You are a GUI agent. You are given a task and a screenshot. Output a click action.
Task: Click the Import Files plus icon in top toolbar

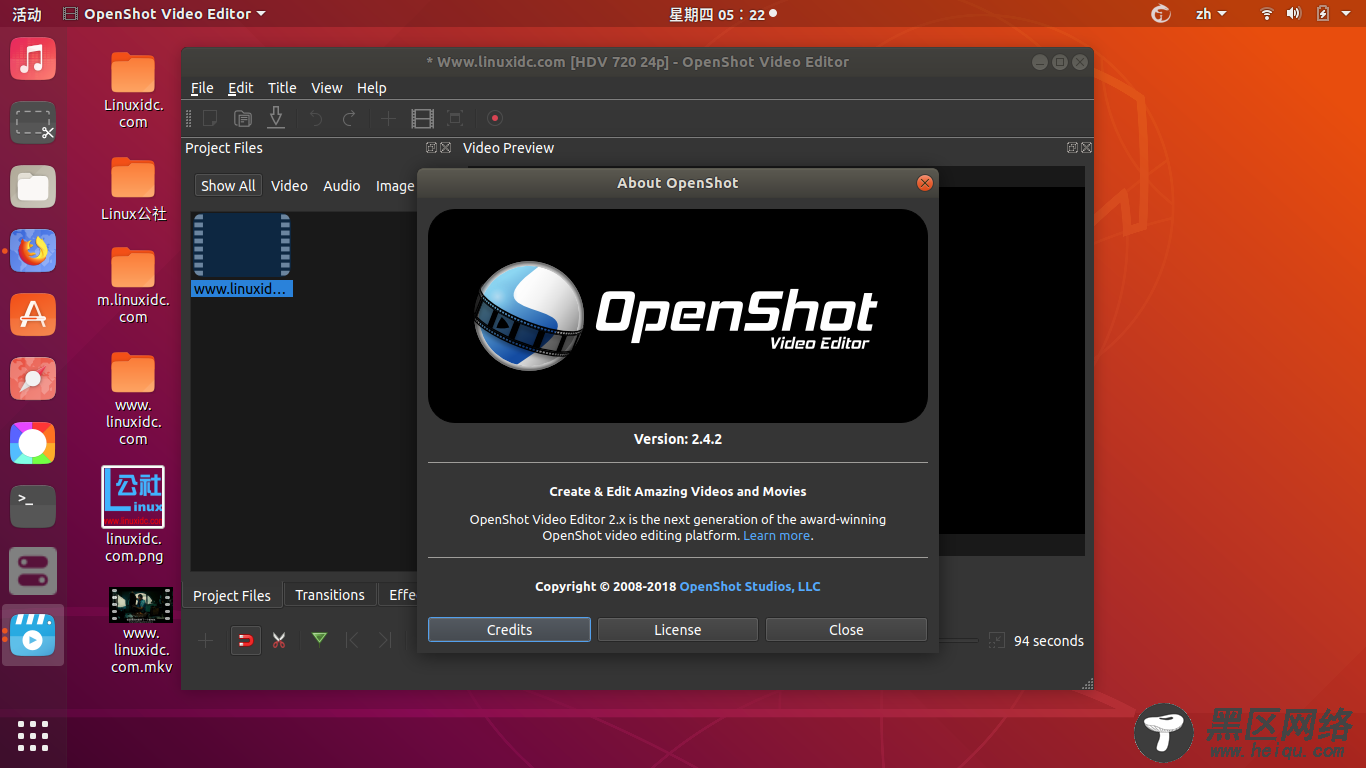click(389, 119)
